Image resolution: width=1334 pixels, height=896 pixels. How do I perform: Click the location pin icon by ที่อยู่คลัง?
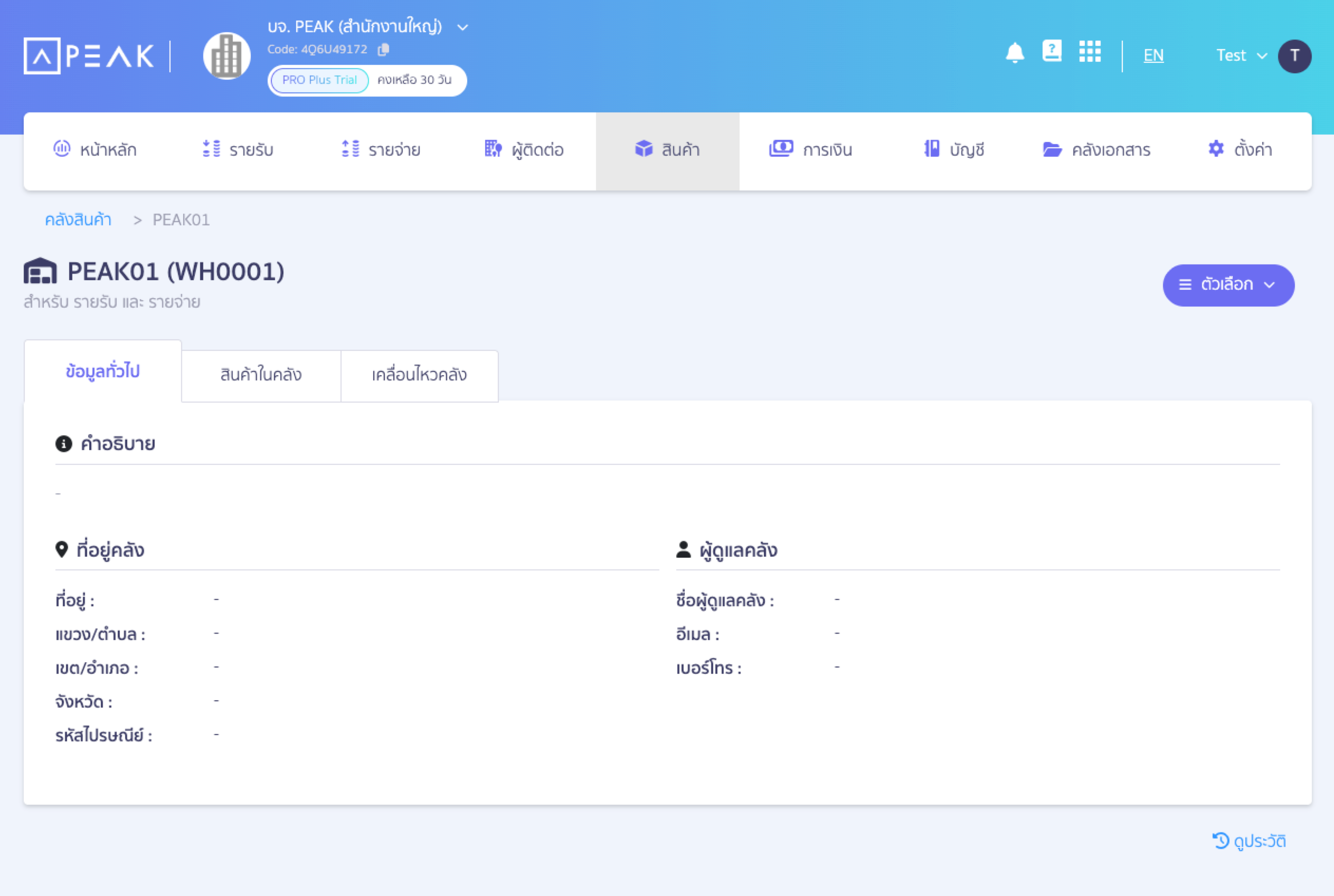coord(62,549)
